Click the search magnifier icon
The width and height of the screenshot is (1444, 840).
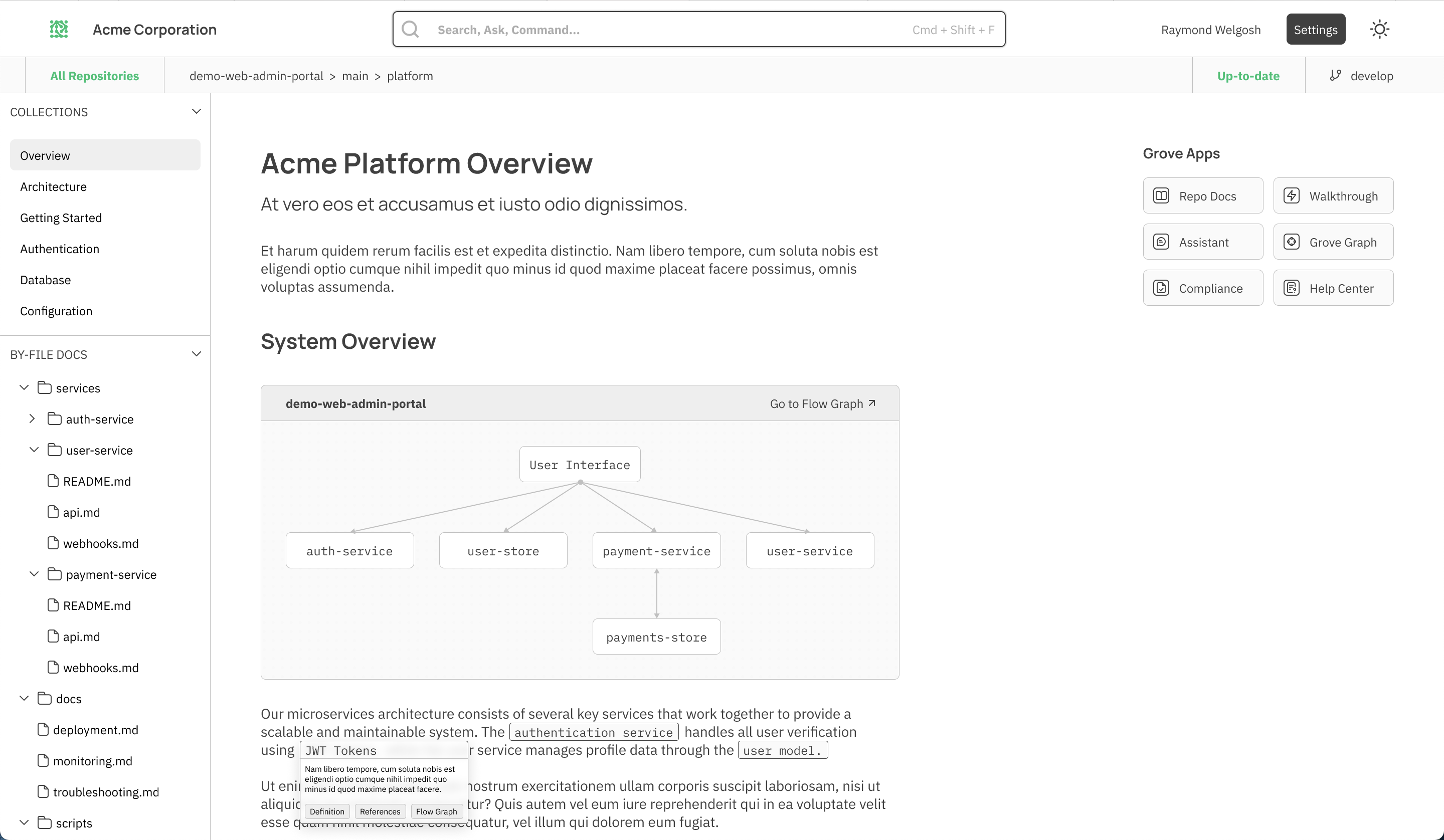(x=410, y=29)
